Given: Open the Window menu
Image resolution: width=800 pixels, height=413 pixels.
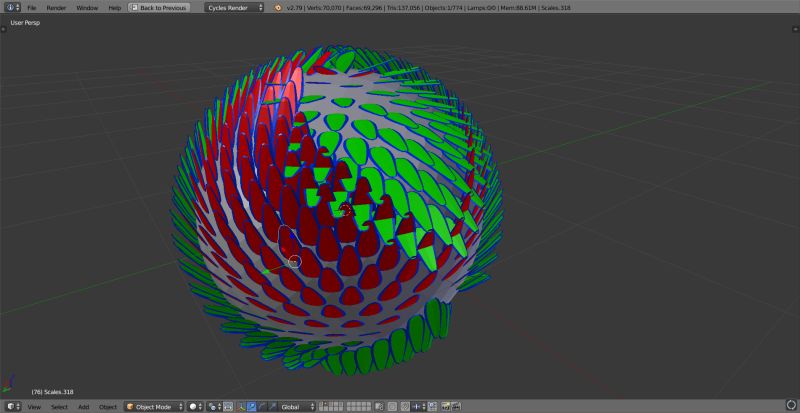Looking at the screenshot, I should click(x=87, y=8).
